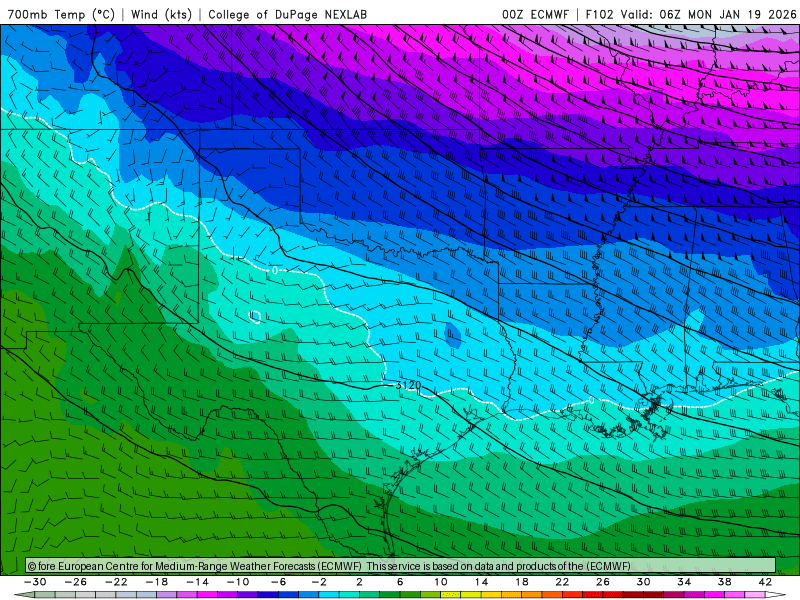800x600 pixels.
Task: Click the '34' color scale label
Action: (684, 582)
